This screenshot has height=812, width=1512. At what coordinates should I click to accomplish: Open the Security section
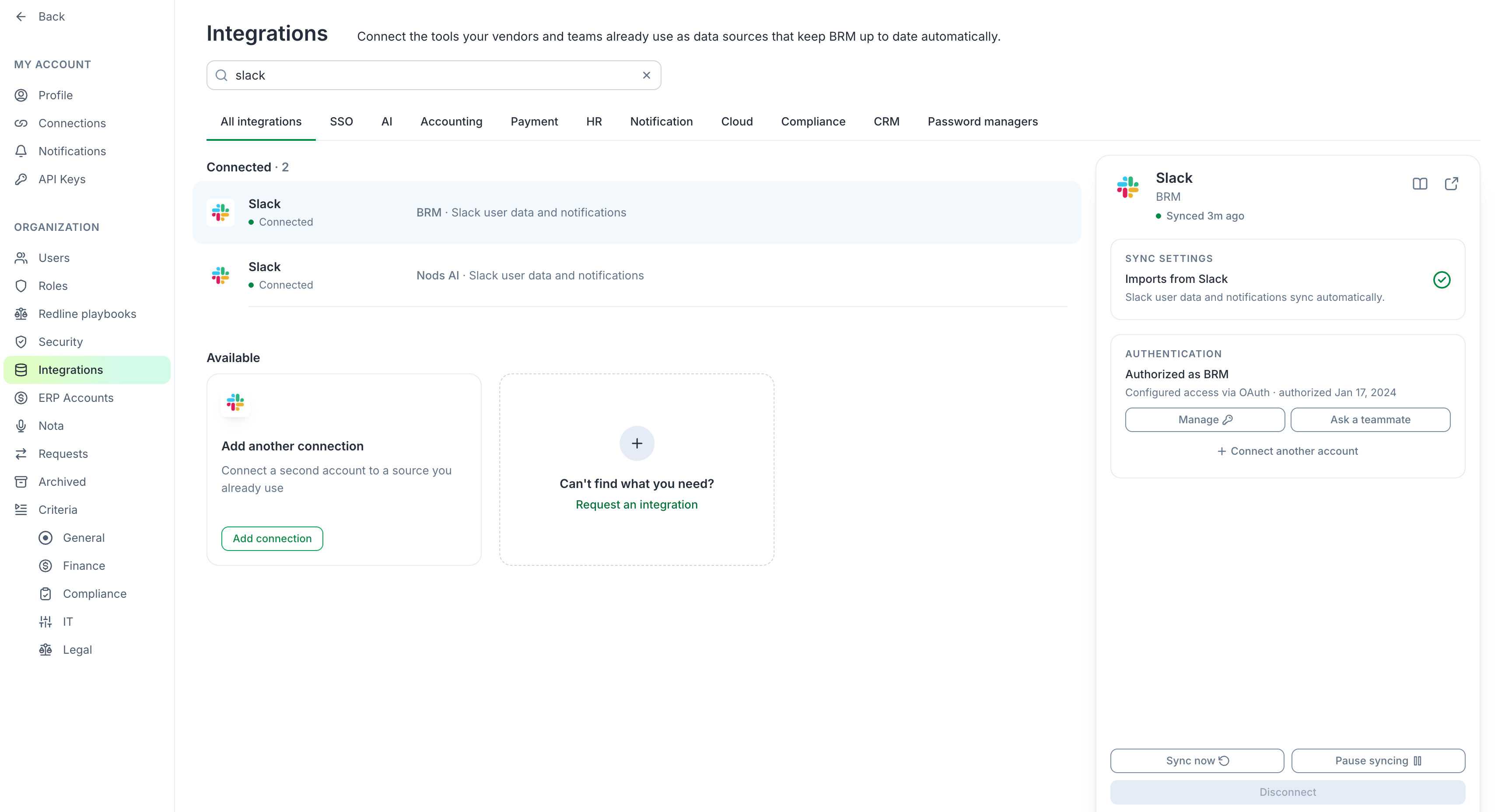point(87,342)
